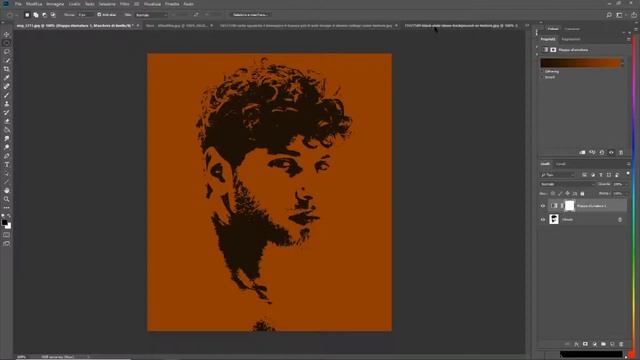640x360 pixels.
Task: Create new group in Layers panel
Action: [603, 344]
